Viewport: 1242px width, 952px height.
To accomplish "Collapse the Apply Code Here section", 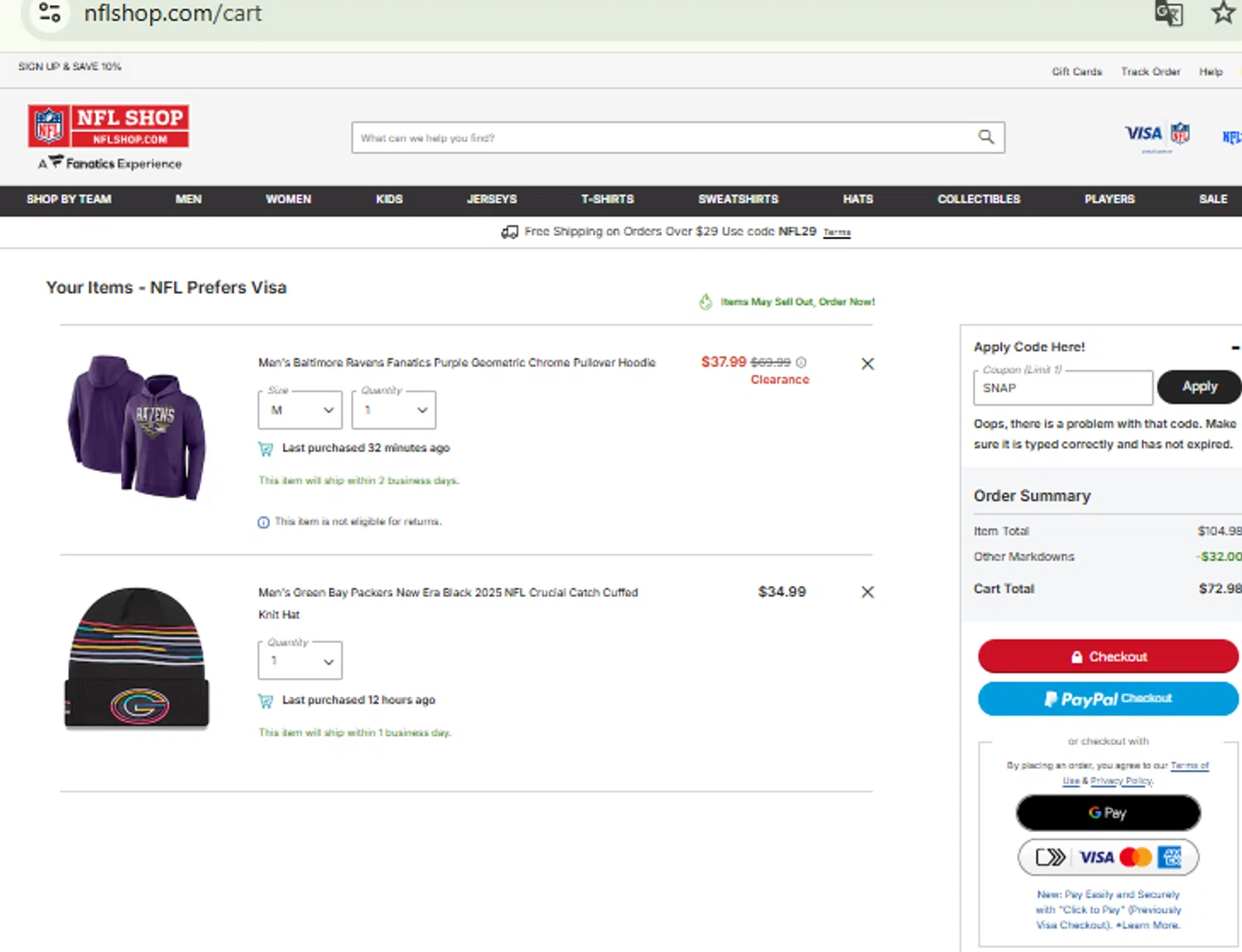I will 1235,348.
